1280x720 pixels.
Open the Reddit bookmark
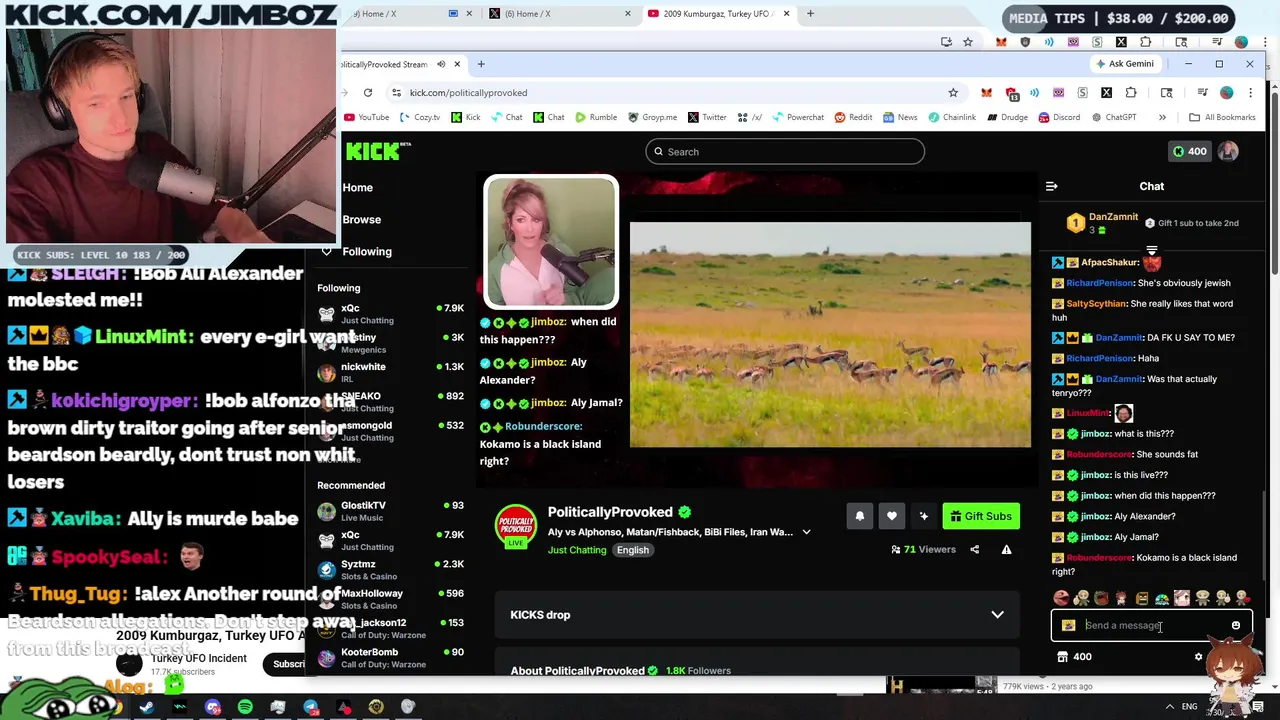pyautogui.click(x=853, y=117)
